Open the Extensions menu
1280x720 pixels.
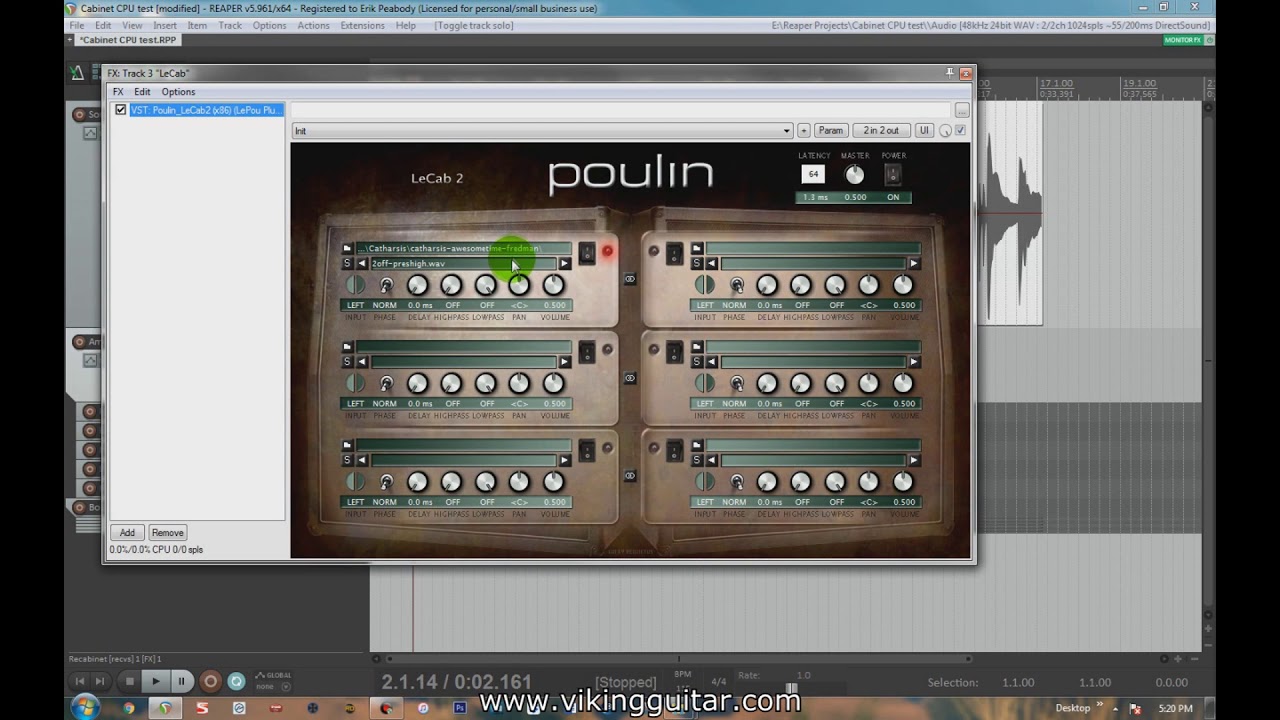(x=362, y=25)
